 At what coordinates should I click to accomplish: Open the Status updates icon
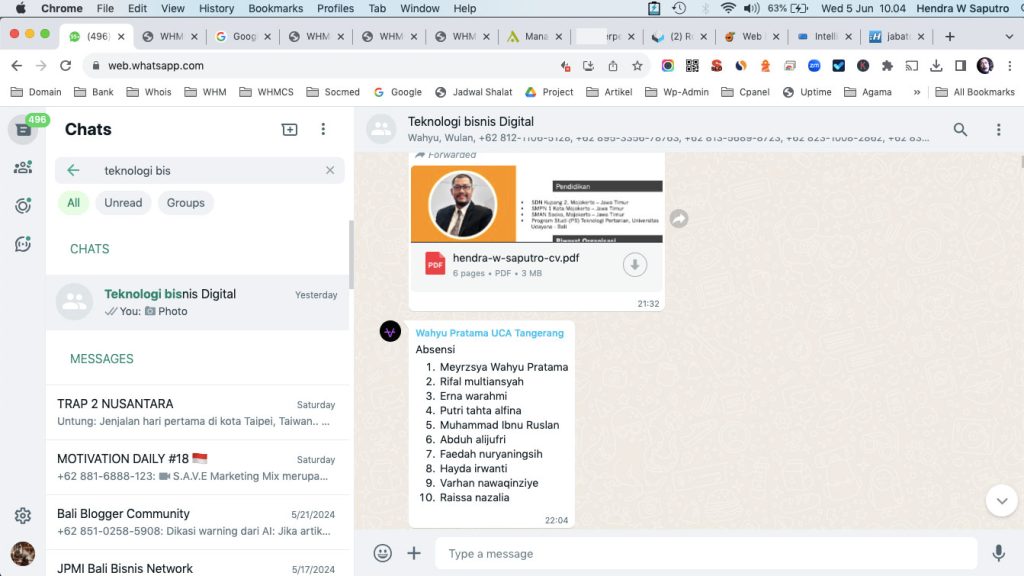point(22,206)
